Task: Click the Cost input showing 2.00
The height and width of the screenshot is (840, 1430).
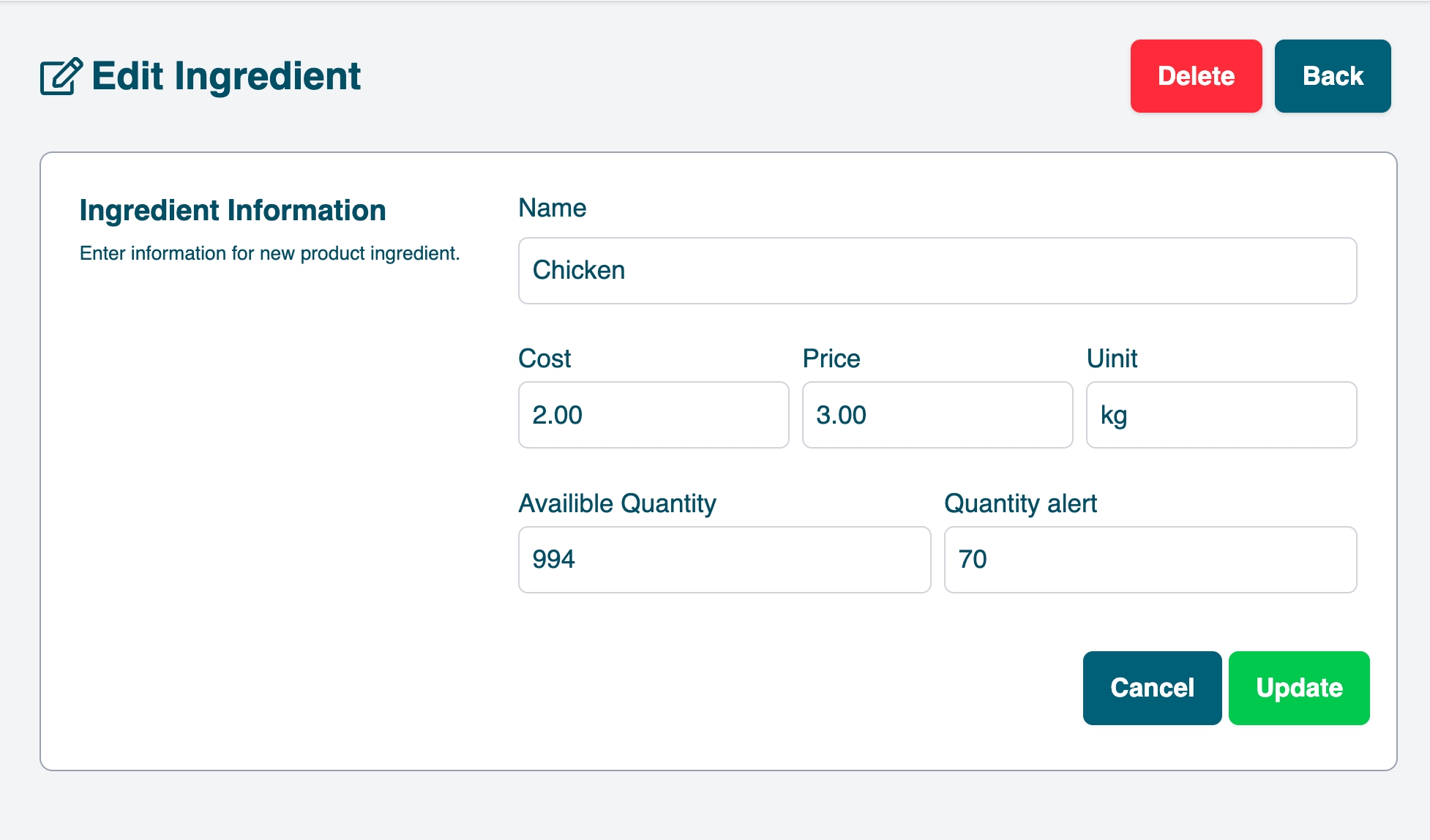Action: pos(653,415)
